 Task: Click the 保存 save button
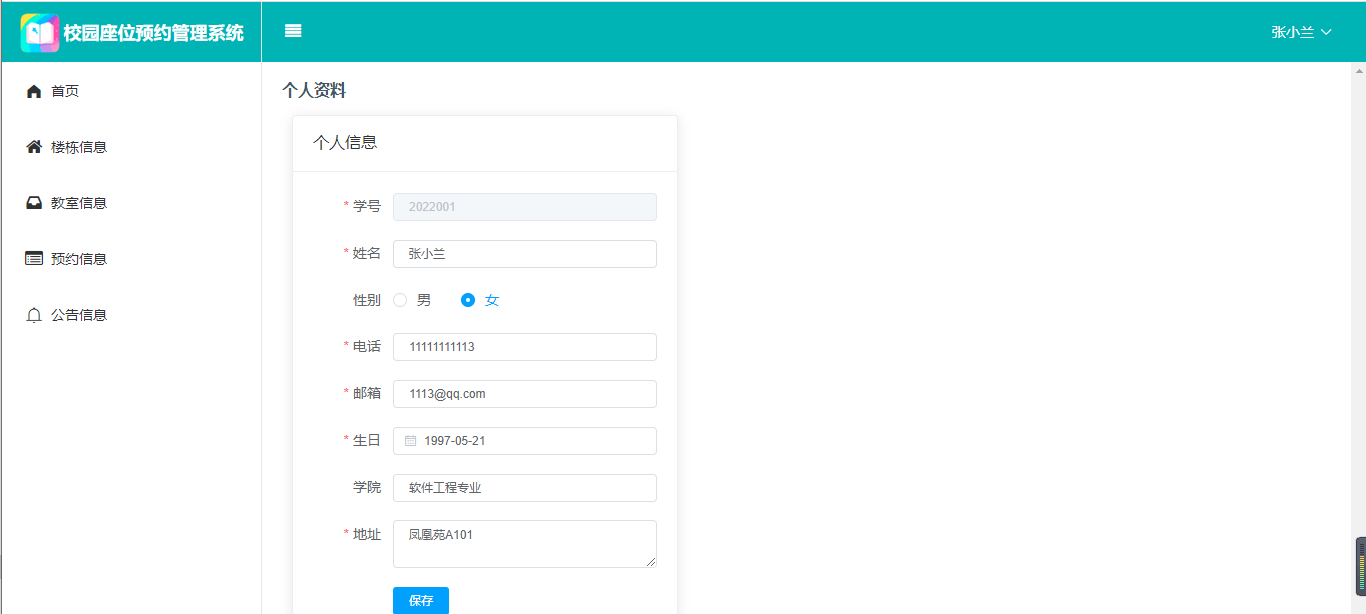pyautogui.click(x=421, y=600)
